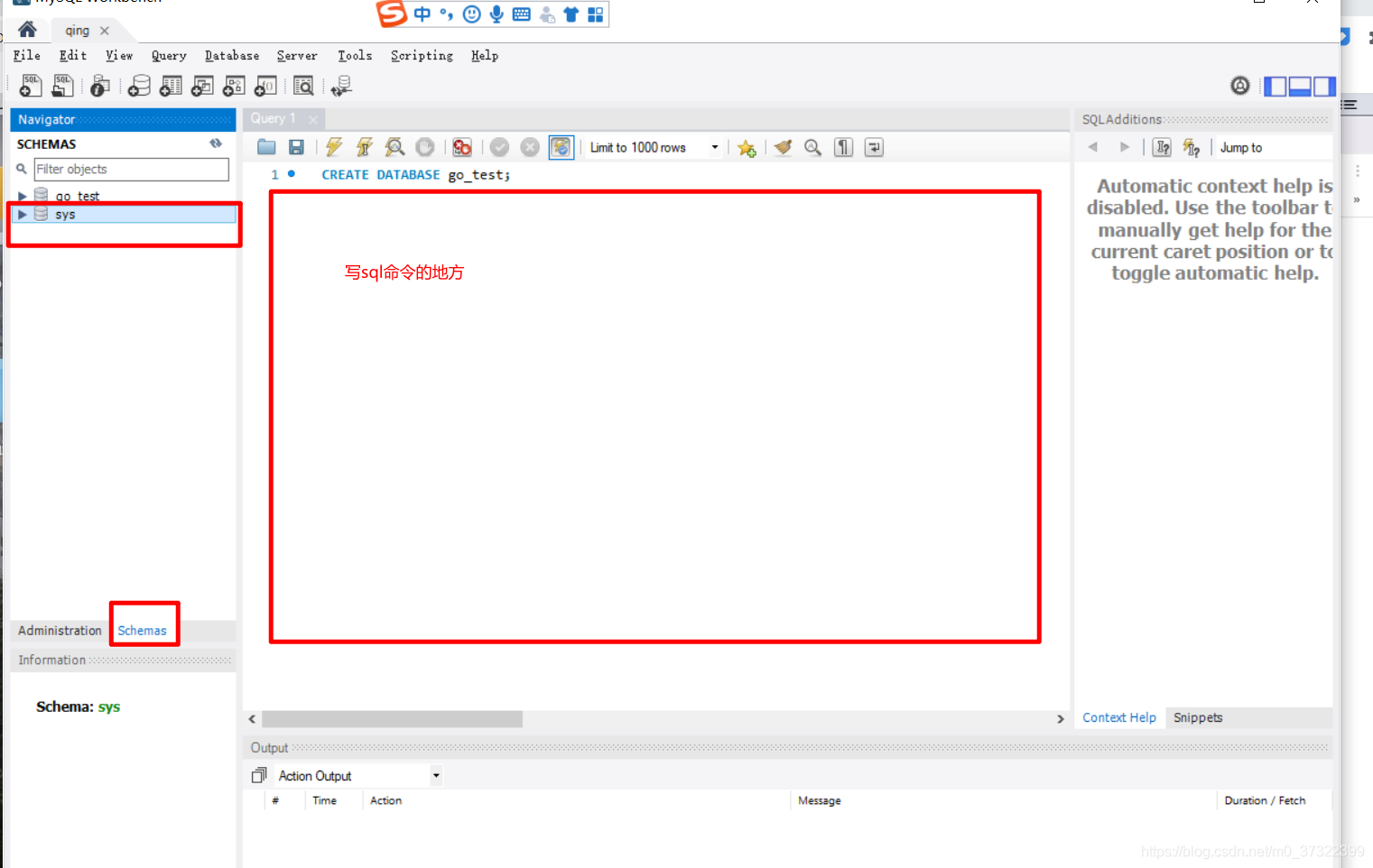Toggle the bottom output panel visibility
1373x868 pixels.
1300,87
